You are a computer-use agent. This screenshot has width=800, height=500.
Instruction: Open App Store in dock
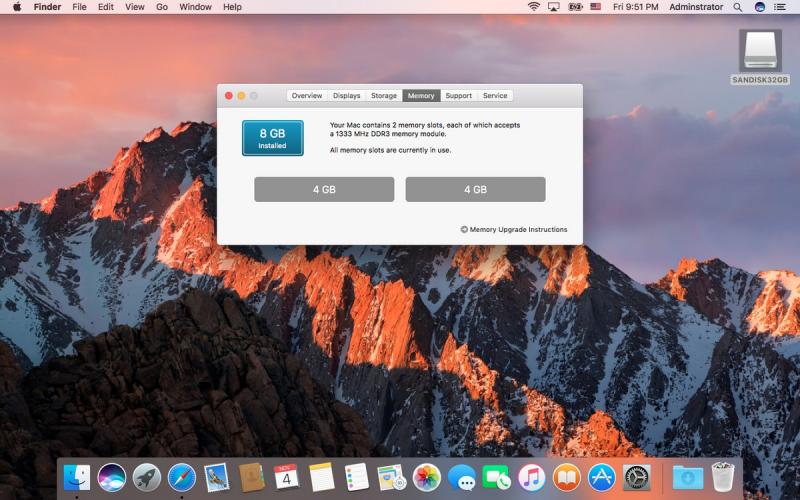point(602,478)
